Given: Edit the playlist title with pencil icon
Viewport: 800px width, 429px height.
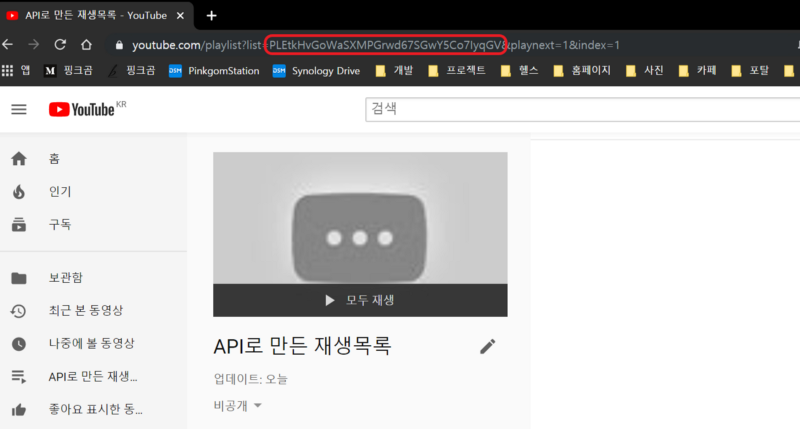Looking at the screenshot, I should pos(488,346).
